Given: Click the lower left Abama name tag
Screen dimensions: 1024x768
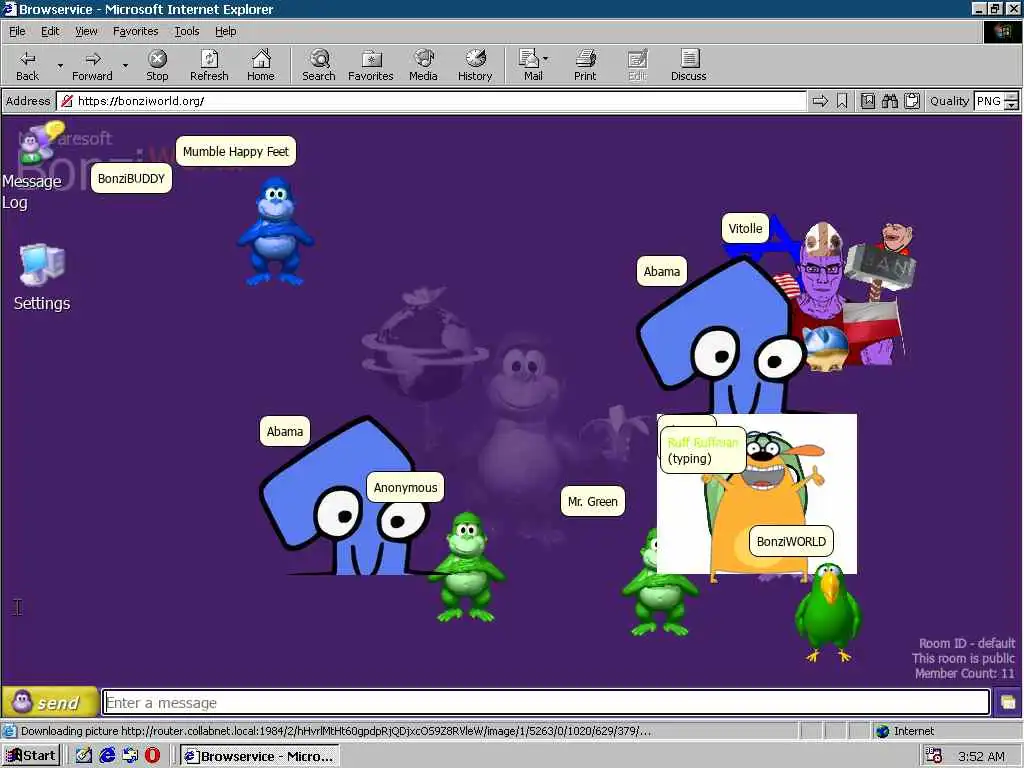Looking at the screenshot, I should pyautogui.click(x=285, y=432).
